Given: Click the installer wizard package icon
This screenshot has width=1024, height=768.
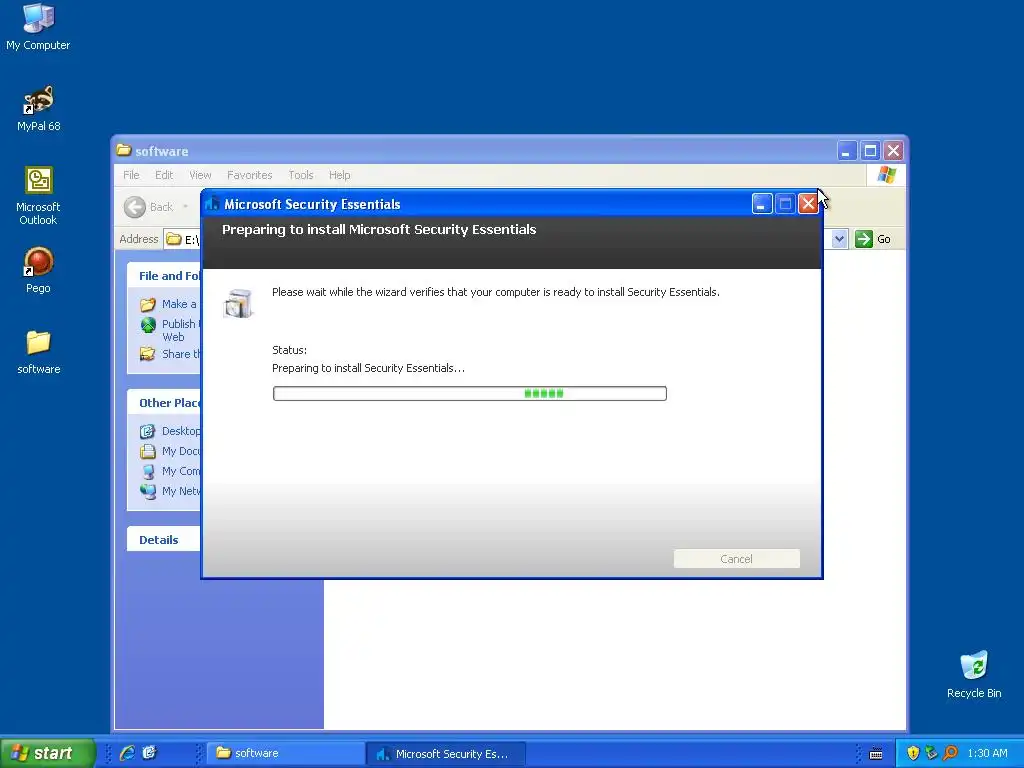Looking at the screenshot, I should 238,304.
